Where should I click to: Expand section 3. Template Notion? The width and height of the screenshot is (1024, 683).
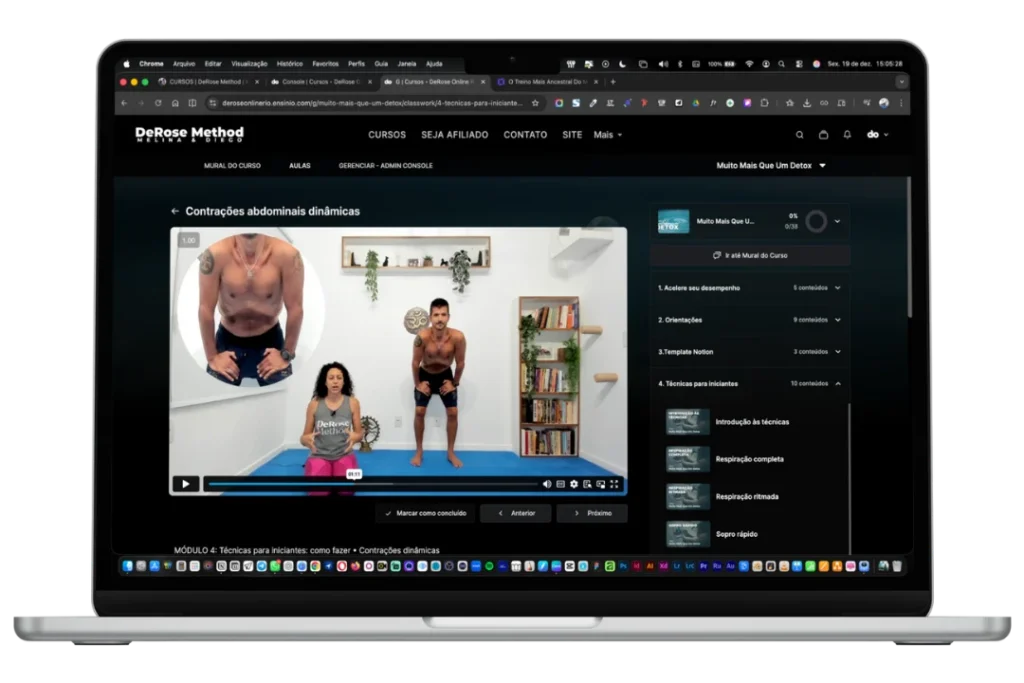750,352
